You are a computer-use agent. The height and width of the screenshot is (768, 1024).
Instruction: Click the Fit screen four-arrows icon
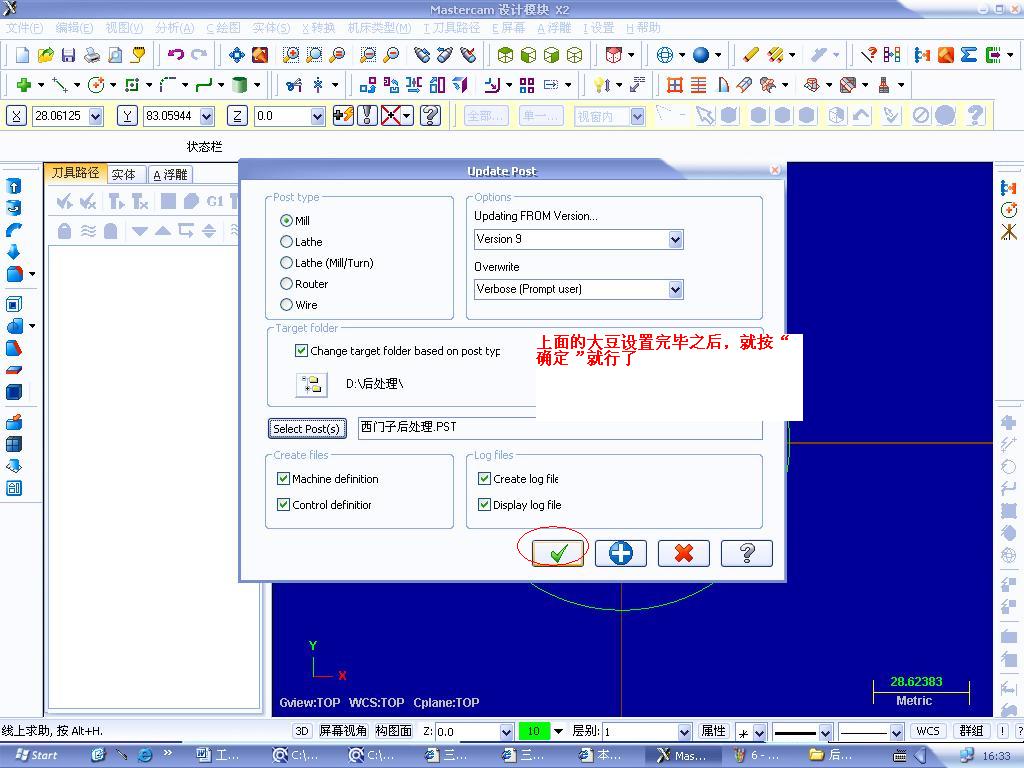(x=236, y=55)
